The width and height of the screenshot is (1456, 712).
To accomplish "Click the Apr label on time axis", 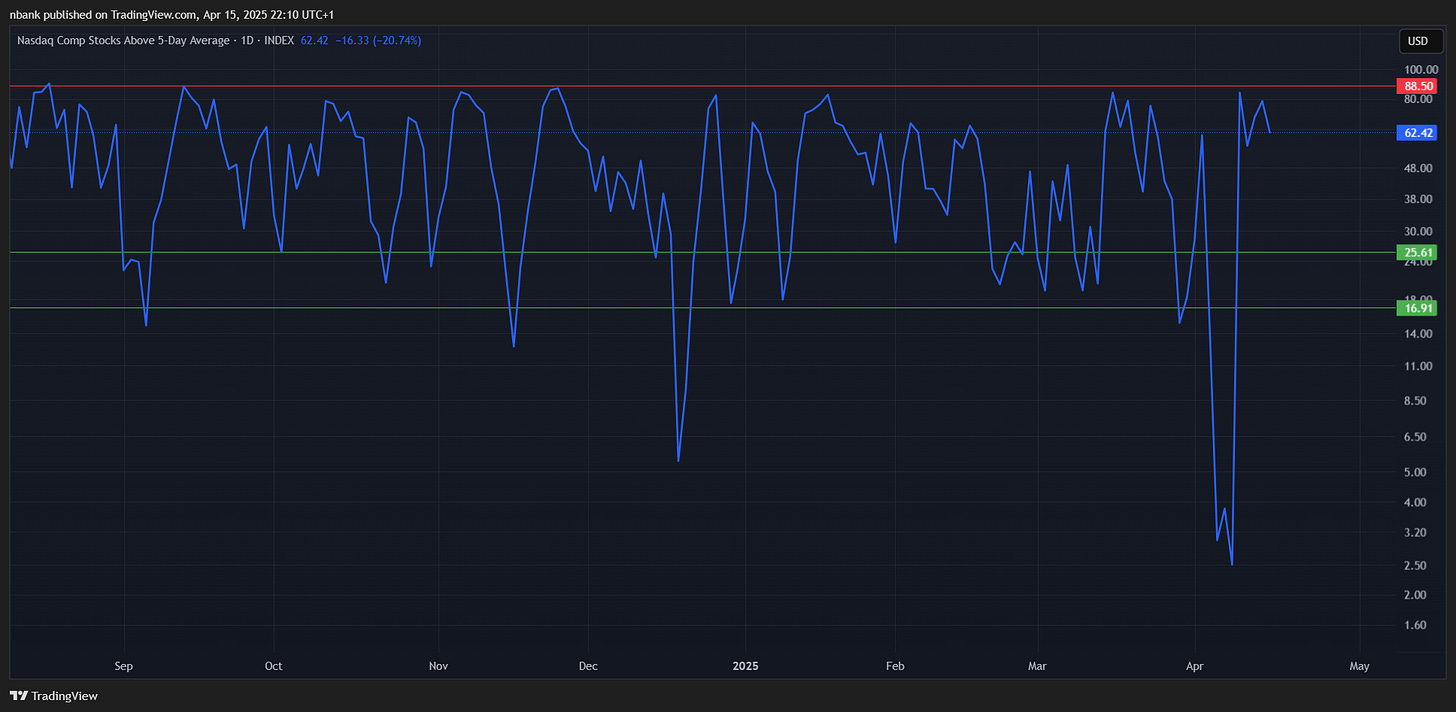I will (1195, 665).
